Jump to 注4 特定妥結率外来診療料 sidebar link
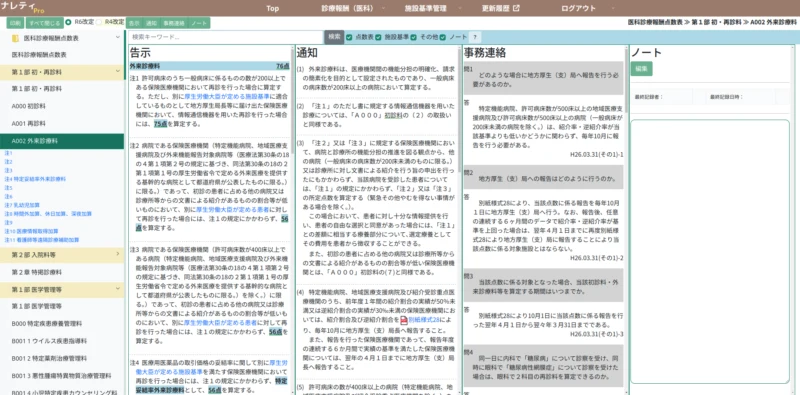 (x=35, y=179)
